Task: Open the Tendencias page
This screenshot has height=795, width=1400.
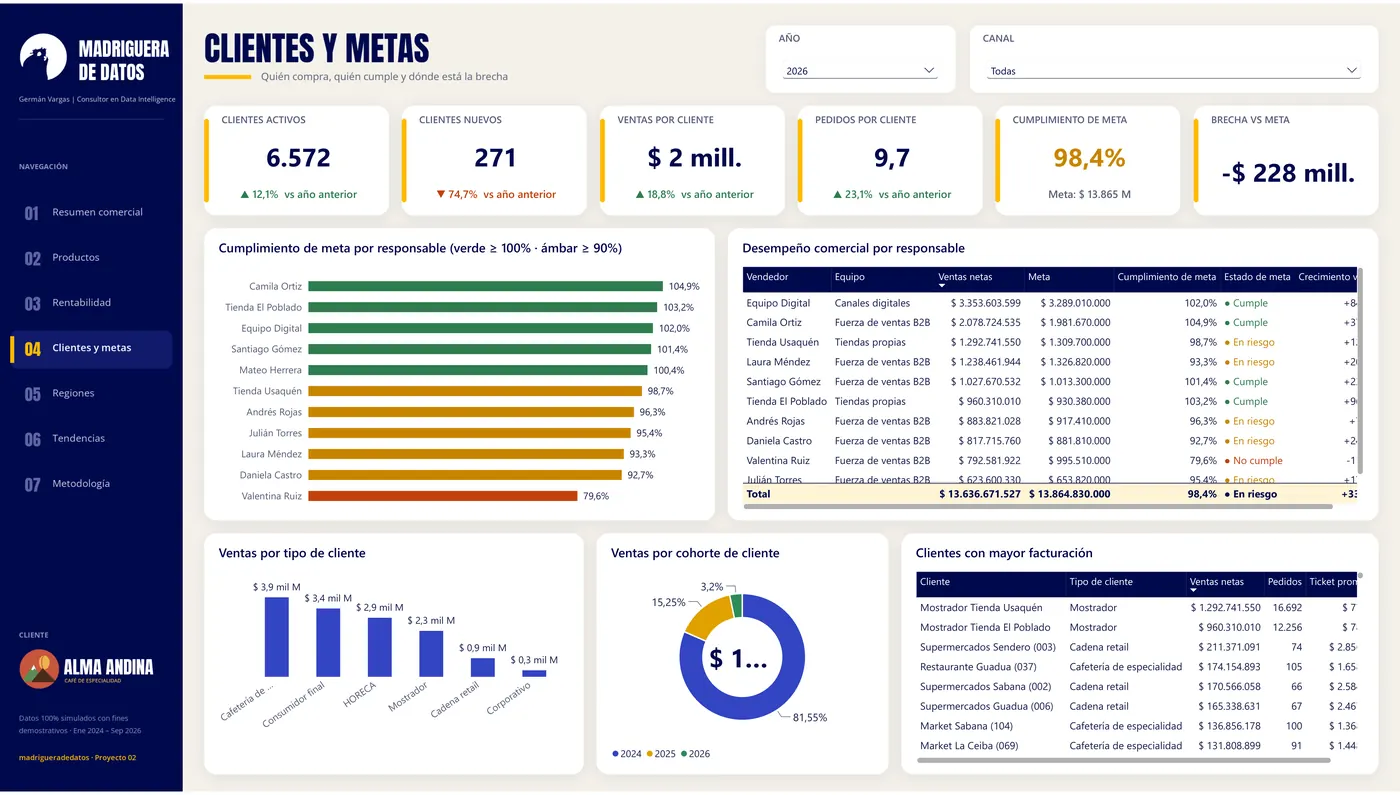Action: 91,438
